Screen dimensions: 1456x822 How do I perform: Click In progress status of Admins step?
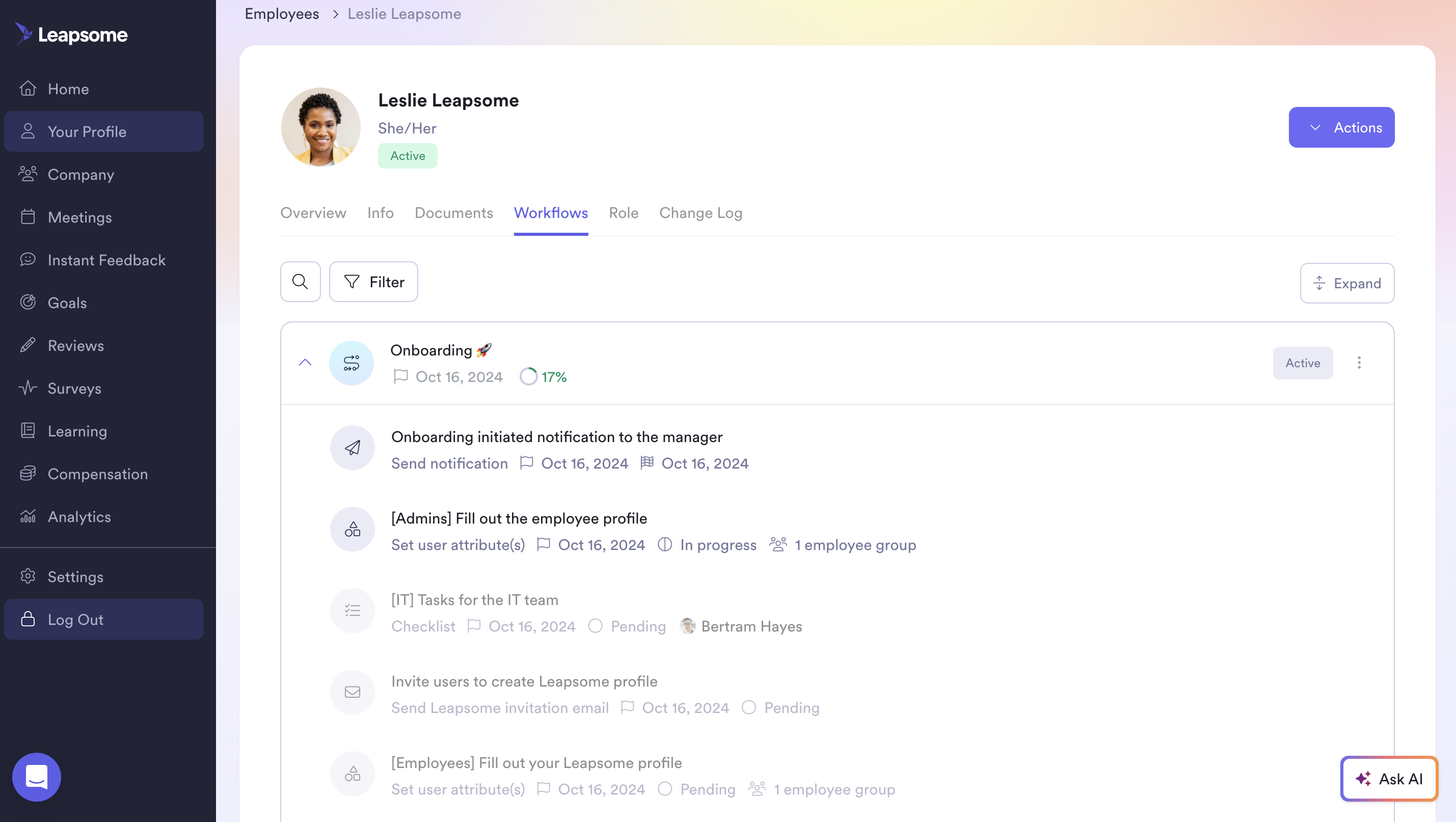[x=707, y=544]
